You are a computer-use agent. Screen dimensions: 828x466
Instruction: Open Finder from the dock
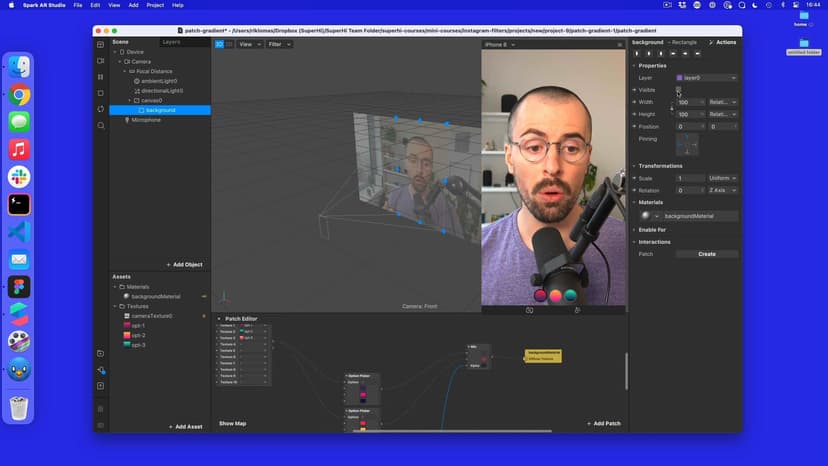tap(19, 67)
